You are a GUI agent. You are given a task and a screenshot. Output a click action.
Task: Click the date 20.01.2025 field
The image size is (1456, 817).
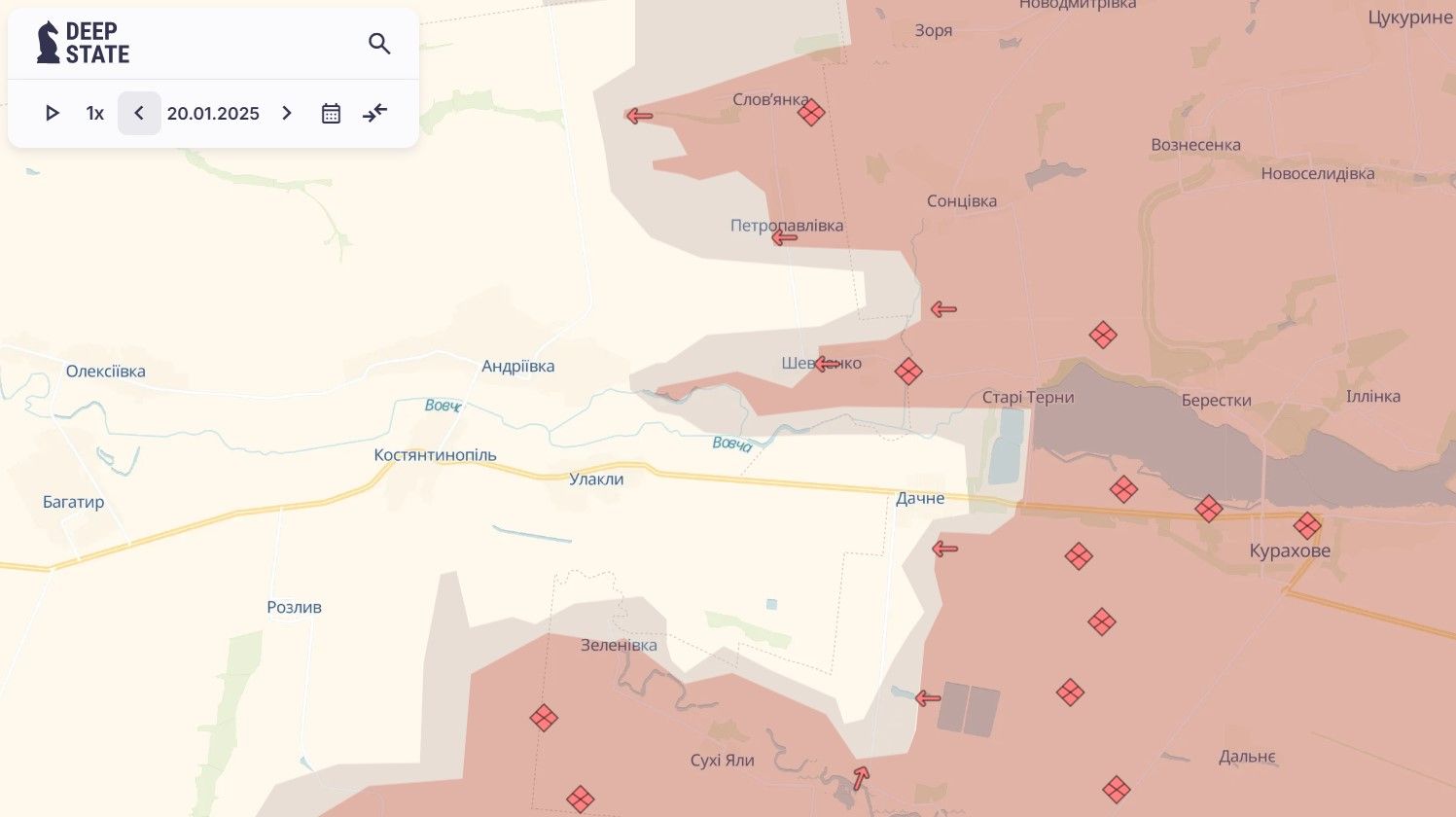tap(213, 114)
